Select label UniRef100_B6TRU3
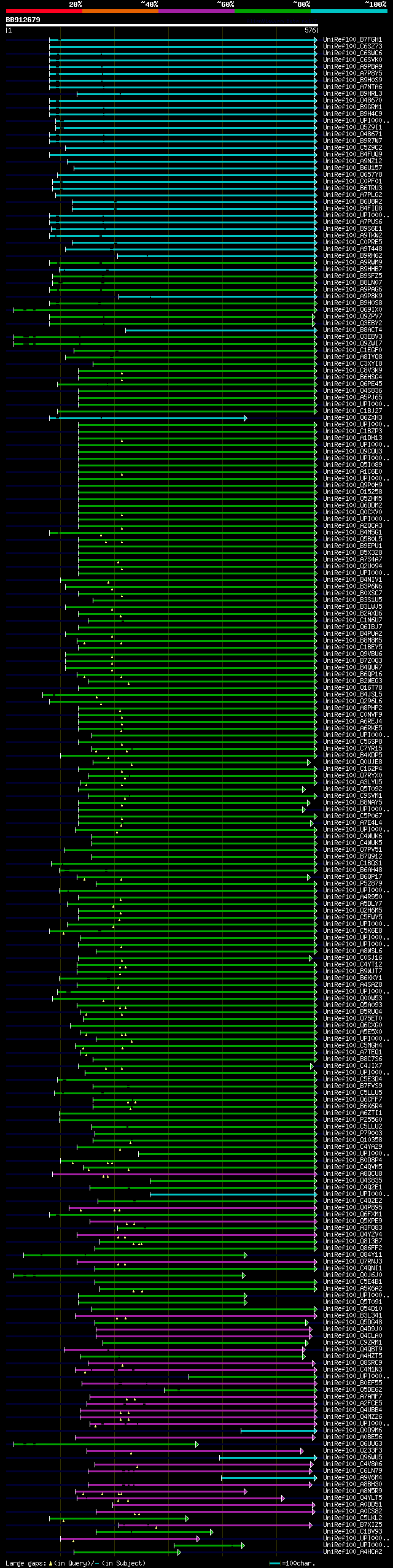 [x=352, y=188]
